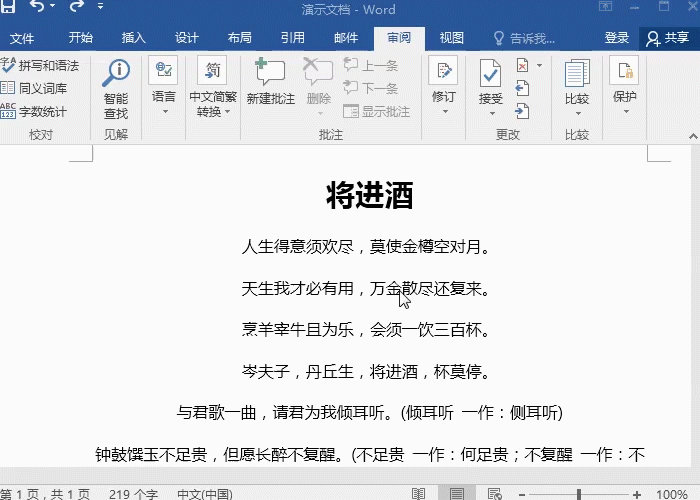Viewport: 700px width, 500px height.
Task: Switch to read mode view icon
Action: click(x=418, y=494)
